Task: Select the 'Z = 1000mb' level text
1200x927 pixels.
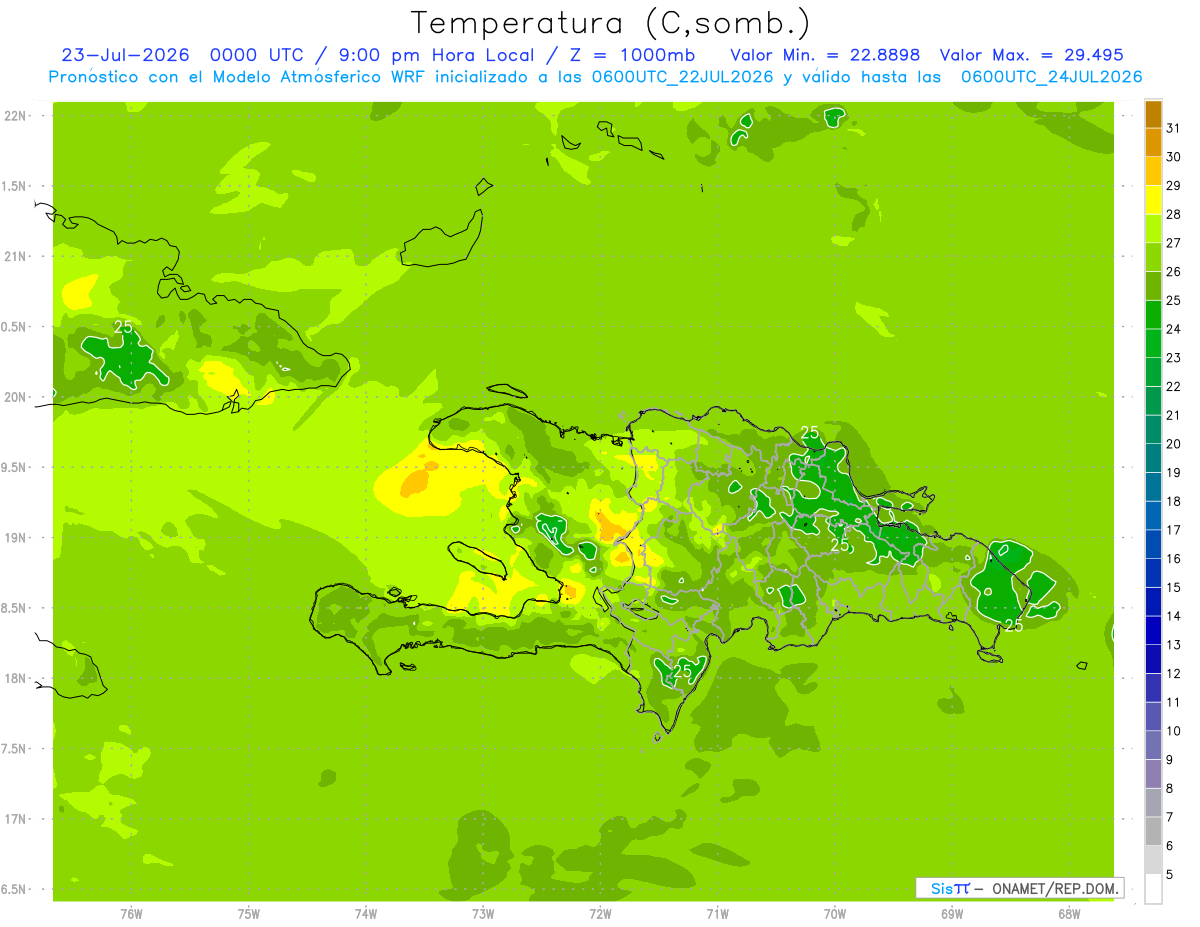Action: tap(632, 55)
